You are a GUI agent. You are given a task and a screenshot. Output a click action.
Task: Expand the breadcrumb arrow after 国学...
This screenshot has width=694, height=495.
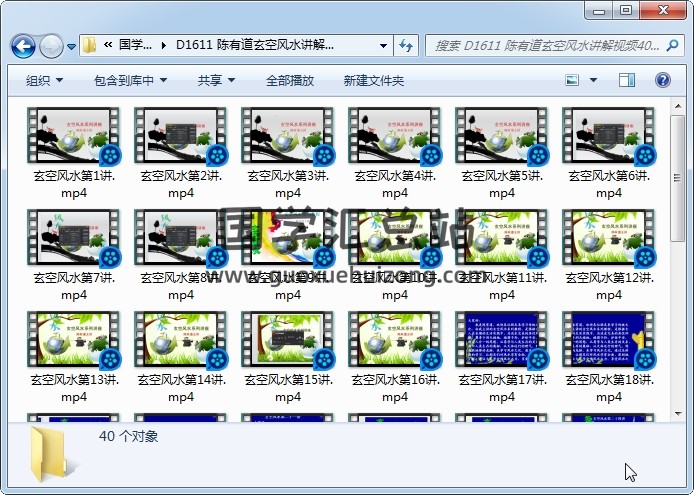[x=164, y=45]
